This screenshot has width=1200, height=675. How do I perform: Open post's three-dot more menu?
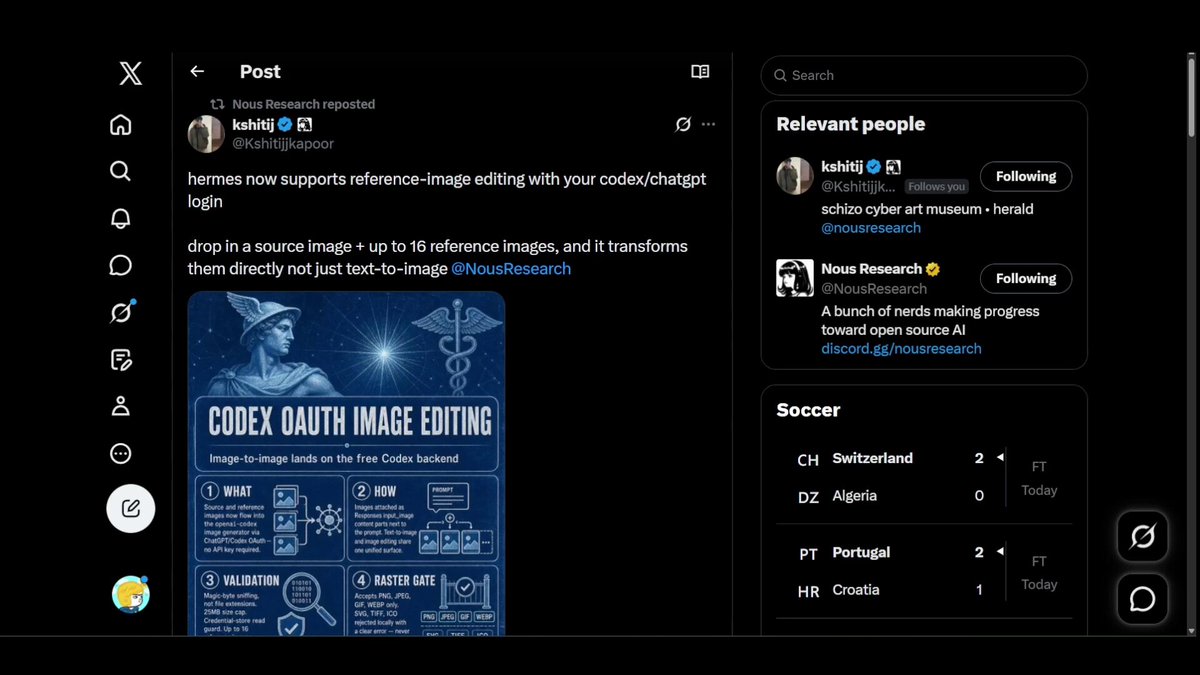pyautogui.click(x=708, y=124)
